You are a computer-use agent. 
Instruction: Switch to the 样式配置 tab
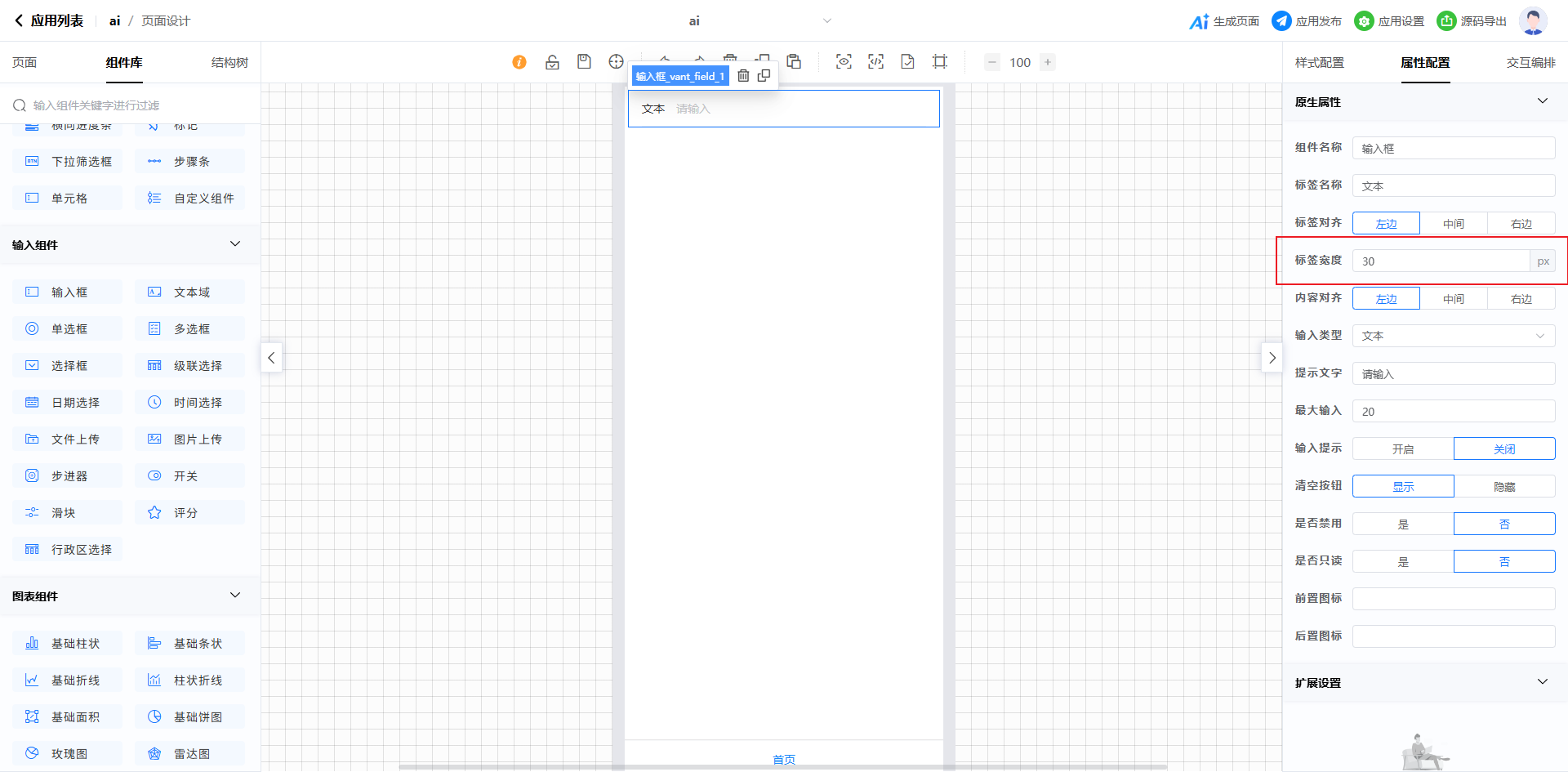(x=1319, y=63)
